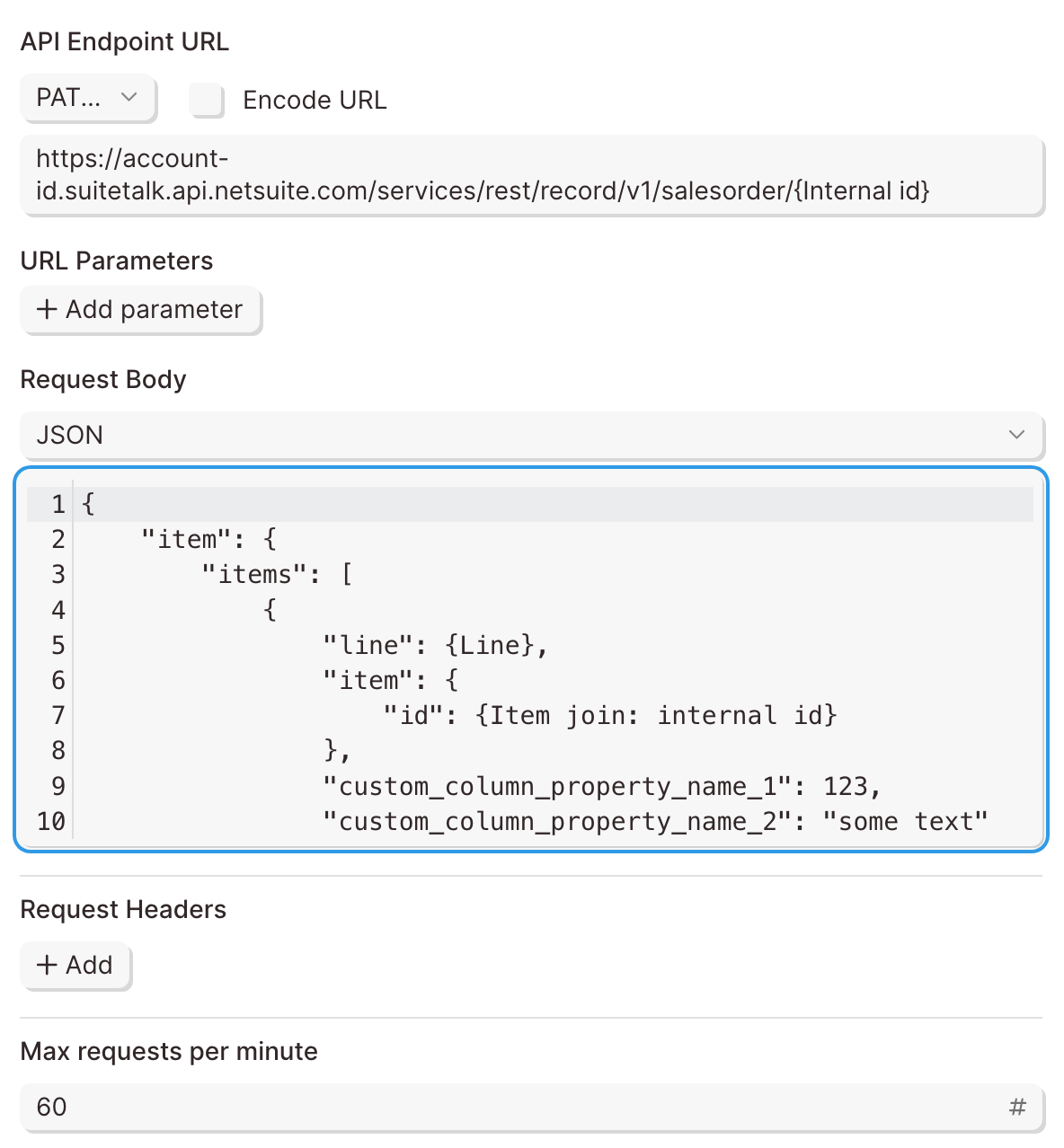
Task: Click the "item": { text on line 6
Action: [x=390, y=680]
